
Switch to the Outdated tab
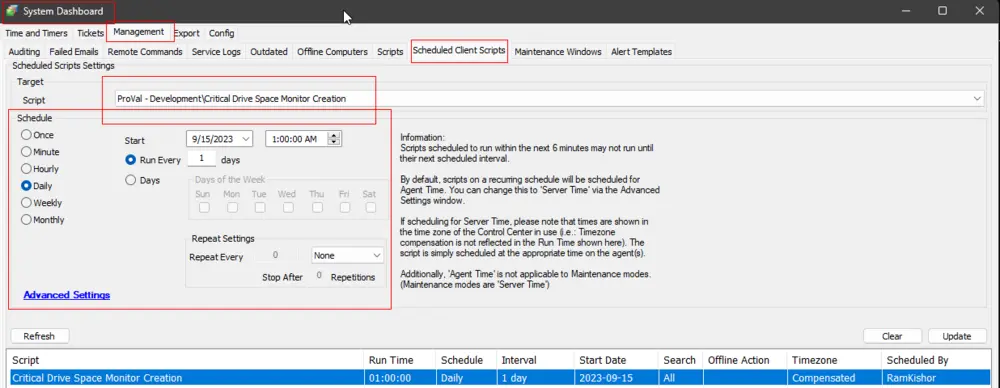click(268, 52)
